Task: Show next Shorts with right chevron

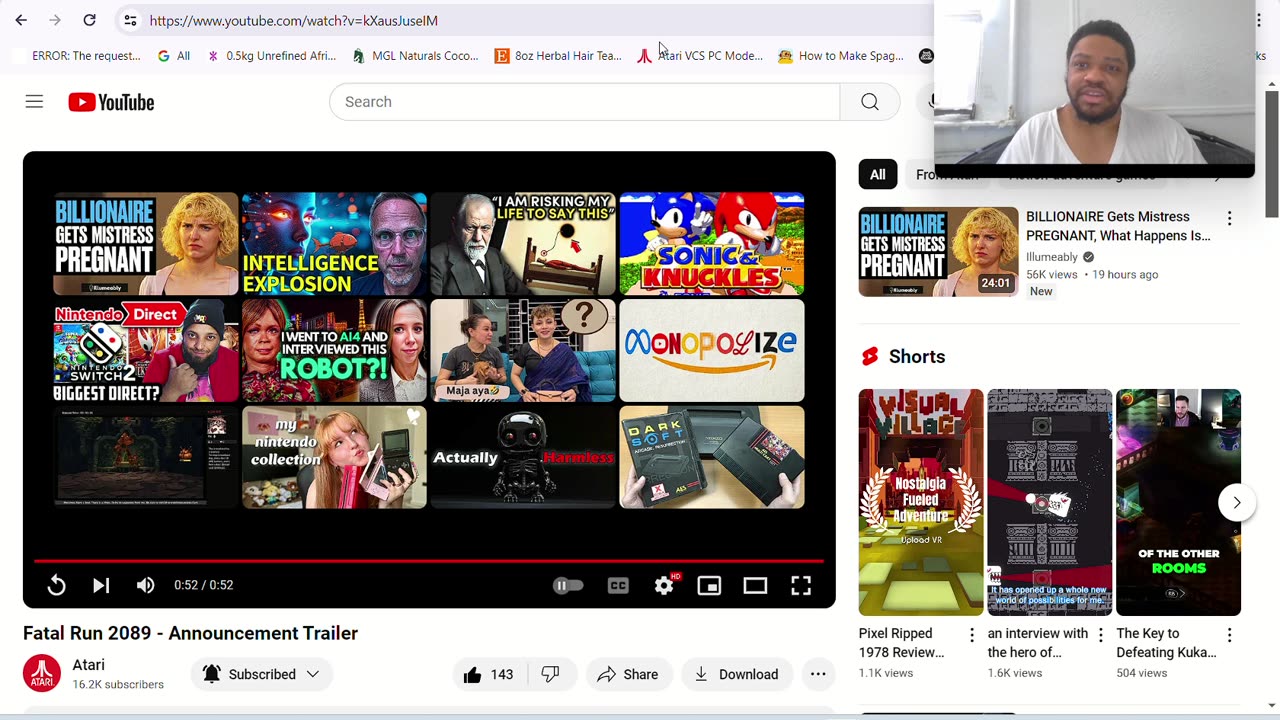Action: tap(1237, 503)
